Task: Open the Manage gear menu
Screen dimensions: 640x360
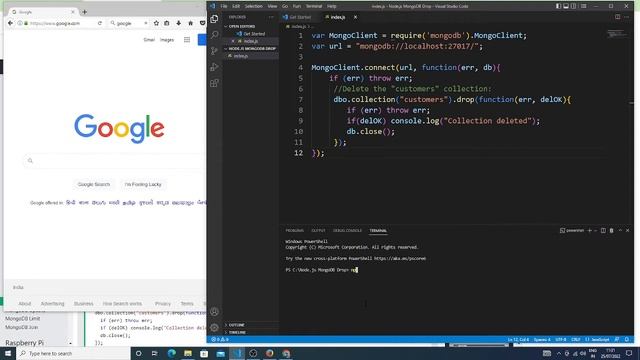Action: [x=214, y=327]
